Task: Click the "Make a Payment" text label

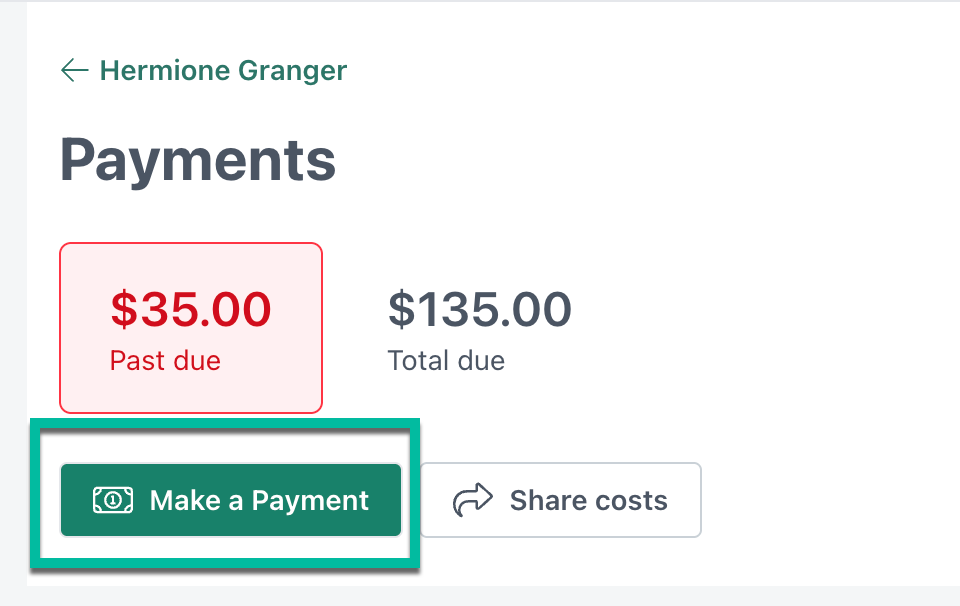Action: (x=260, y=501)
